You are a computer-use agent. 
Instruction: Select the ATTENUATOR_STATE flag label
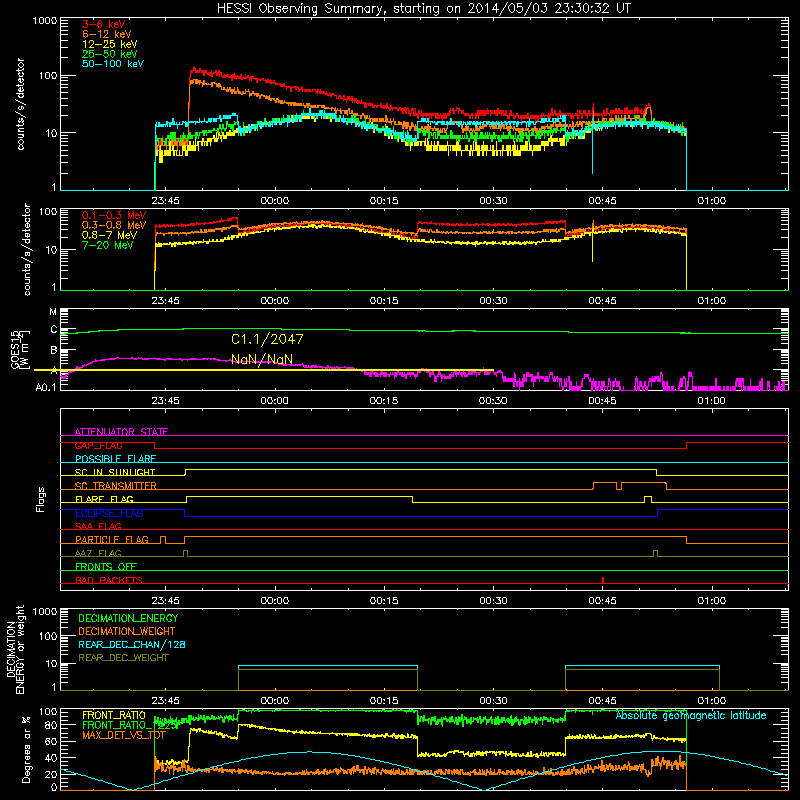pyautogui.click(x=121, y=432)
